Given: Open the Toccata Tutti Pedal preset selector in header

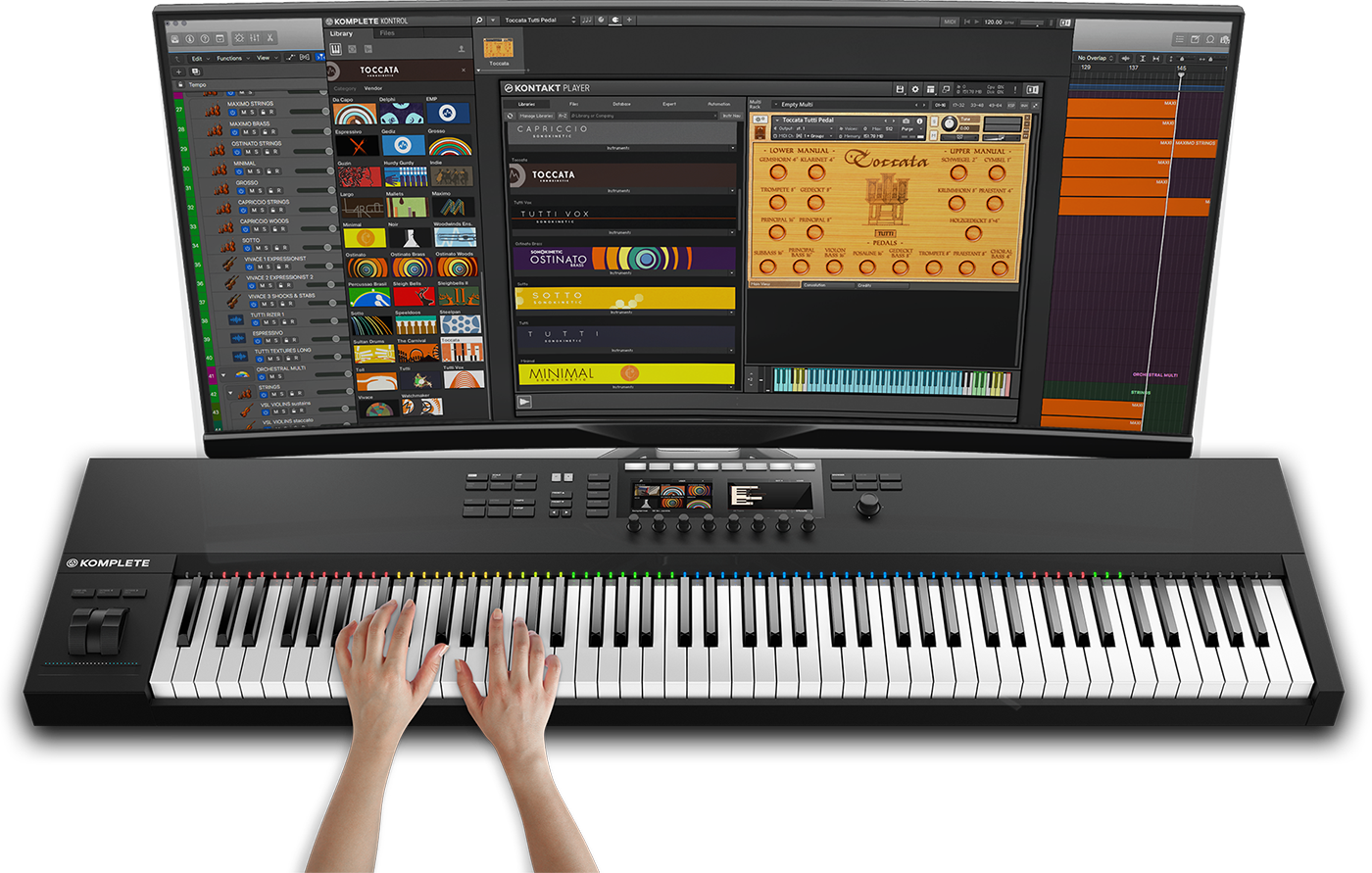Looking at the screenshot, I should [540, 20].
